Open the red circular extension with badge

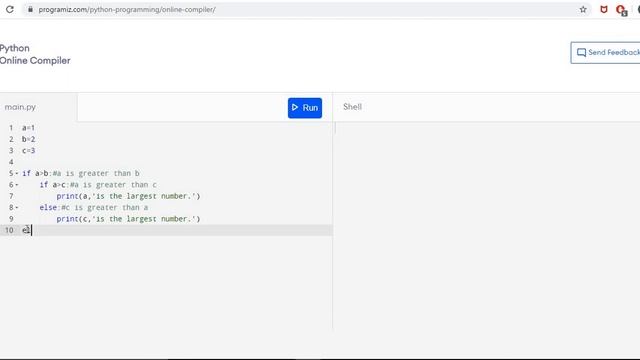(622, 10)
